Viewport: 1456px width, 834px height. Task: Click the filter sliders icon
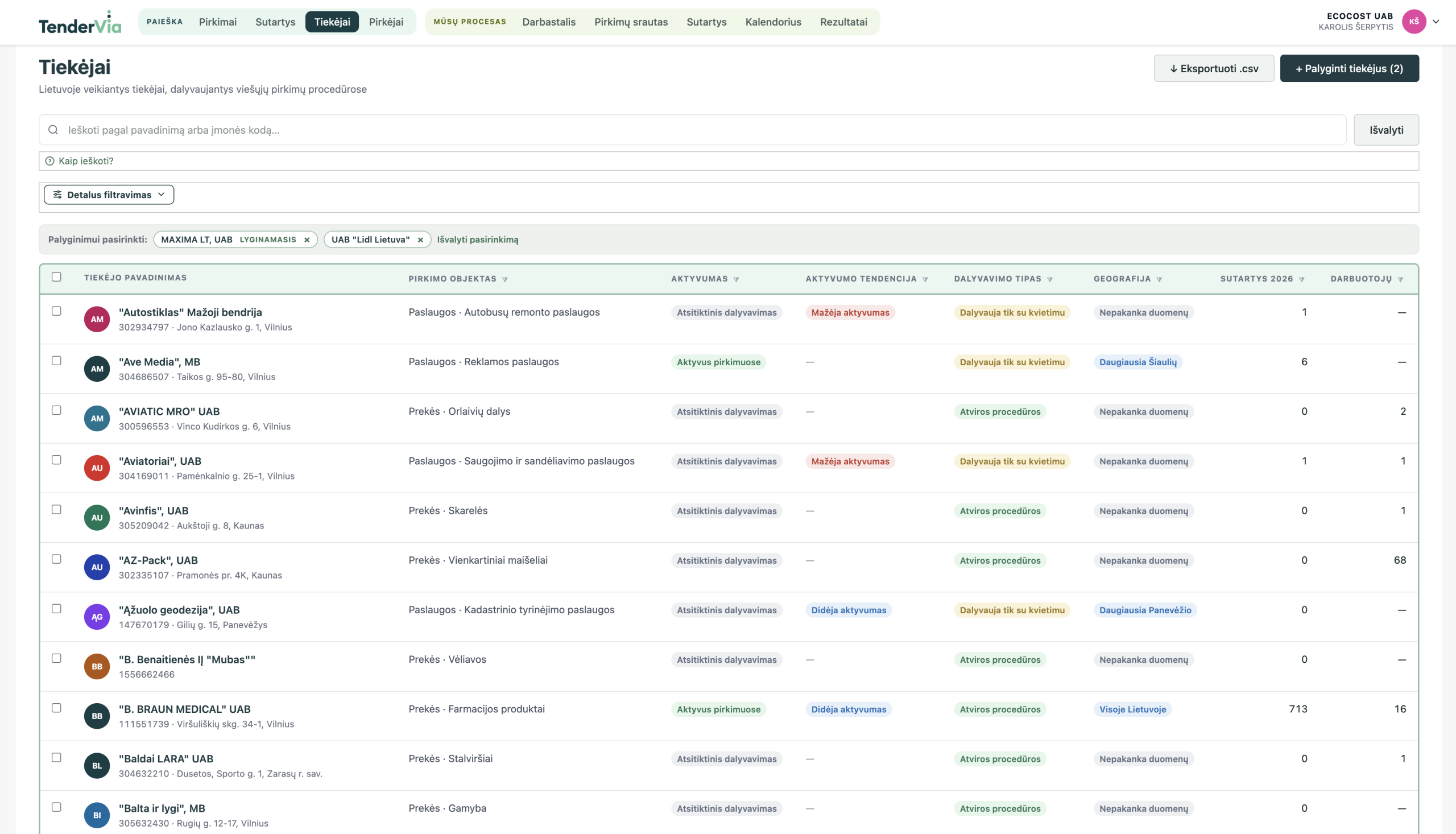coord(57,195)
